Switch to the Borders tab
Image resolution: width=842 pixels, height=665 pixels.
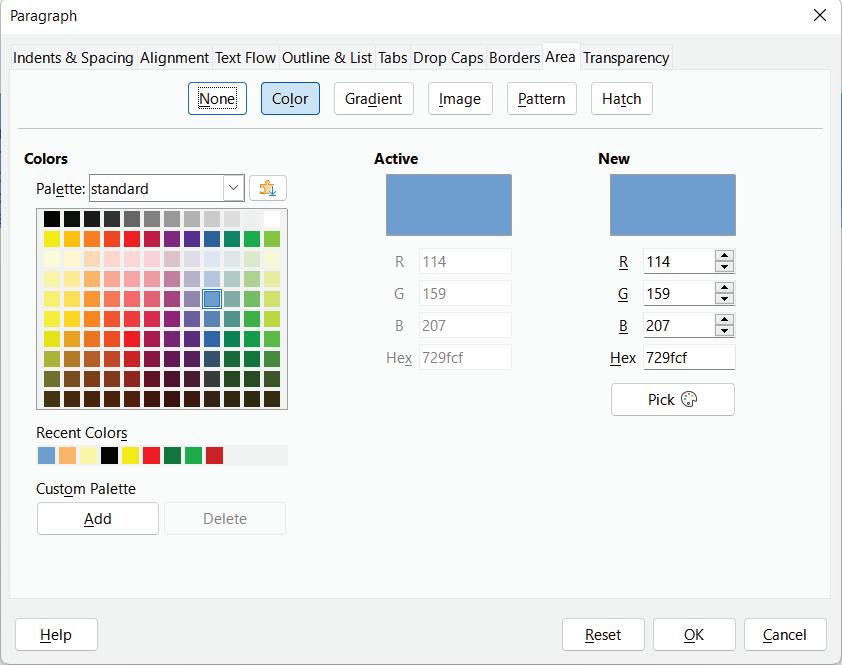tap(514, 58)
